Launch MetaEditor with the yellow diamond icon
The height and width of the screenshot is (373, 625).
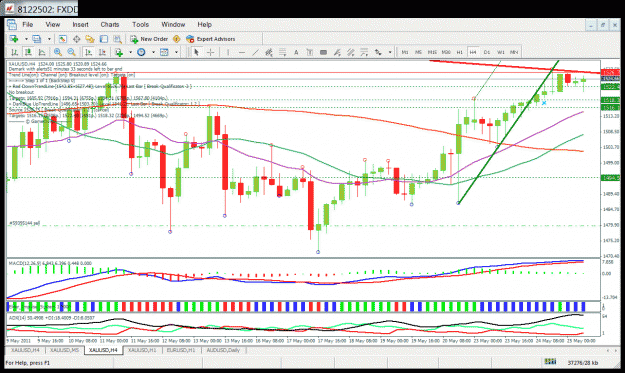tap(177, 39)
